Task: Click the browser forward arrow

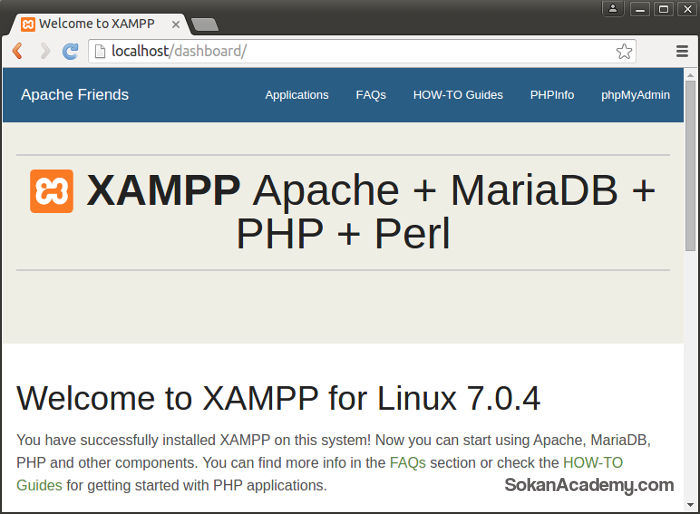Action: pos(45,51)
